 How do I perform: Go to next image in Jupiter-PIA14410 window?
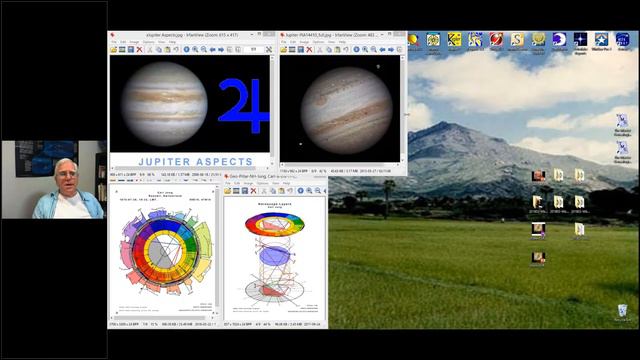391,49
